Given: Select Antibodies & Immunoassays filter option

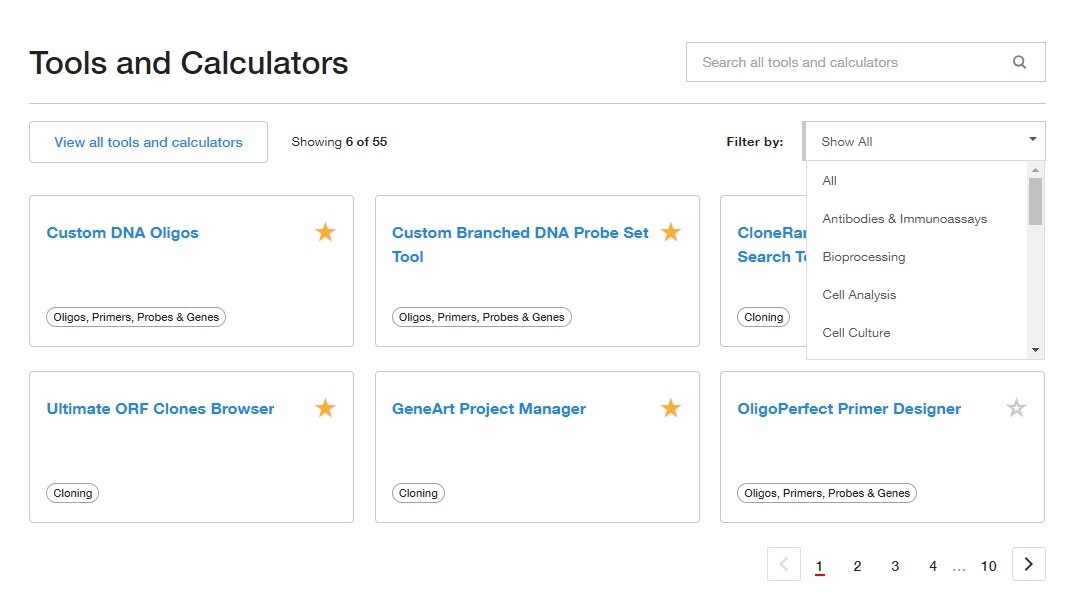Looking at the screenshot, I should 904,219.
